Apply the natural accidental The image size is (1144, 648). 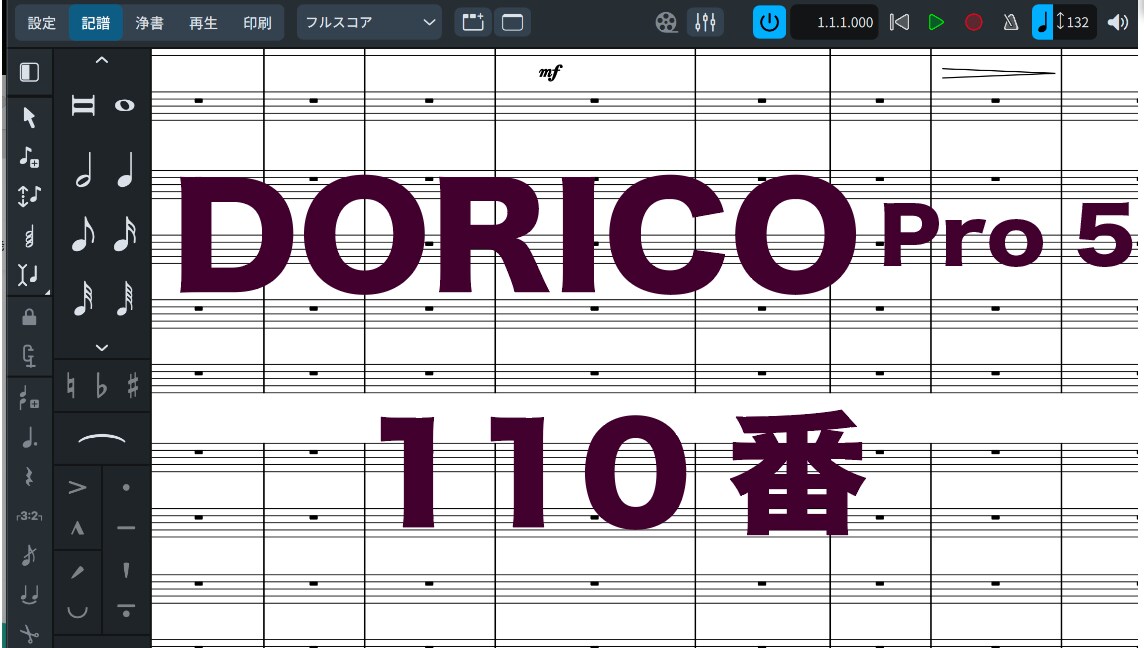point(71,386)
